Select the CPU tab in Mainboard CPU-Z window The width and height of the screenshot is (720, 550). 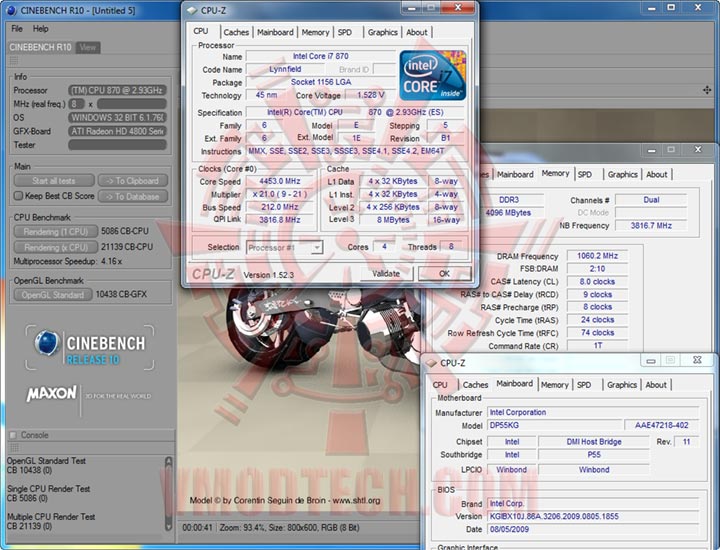click(x=440, y=385)
